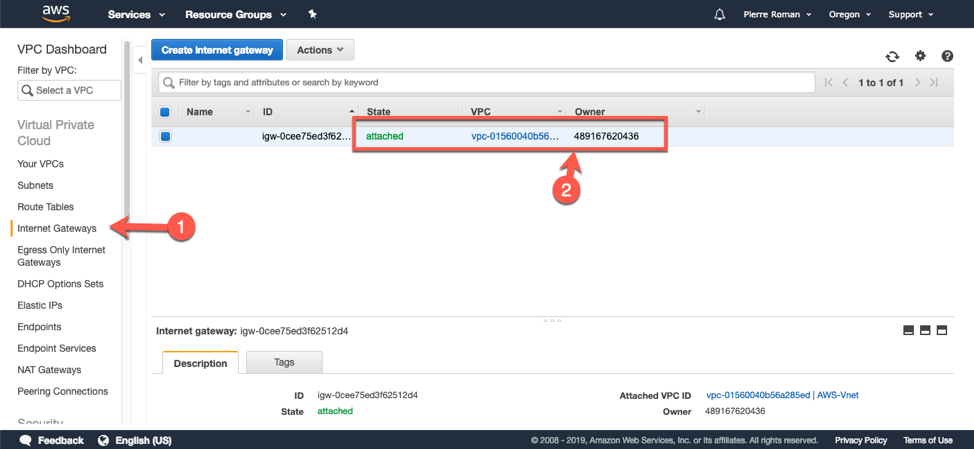
Task: Open the Support dropdown menu
Action: pyautogui.click(x=911, y=14)
